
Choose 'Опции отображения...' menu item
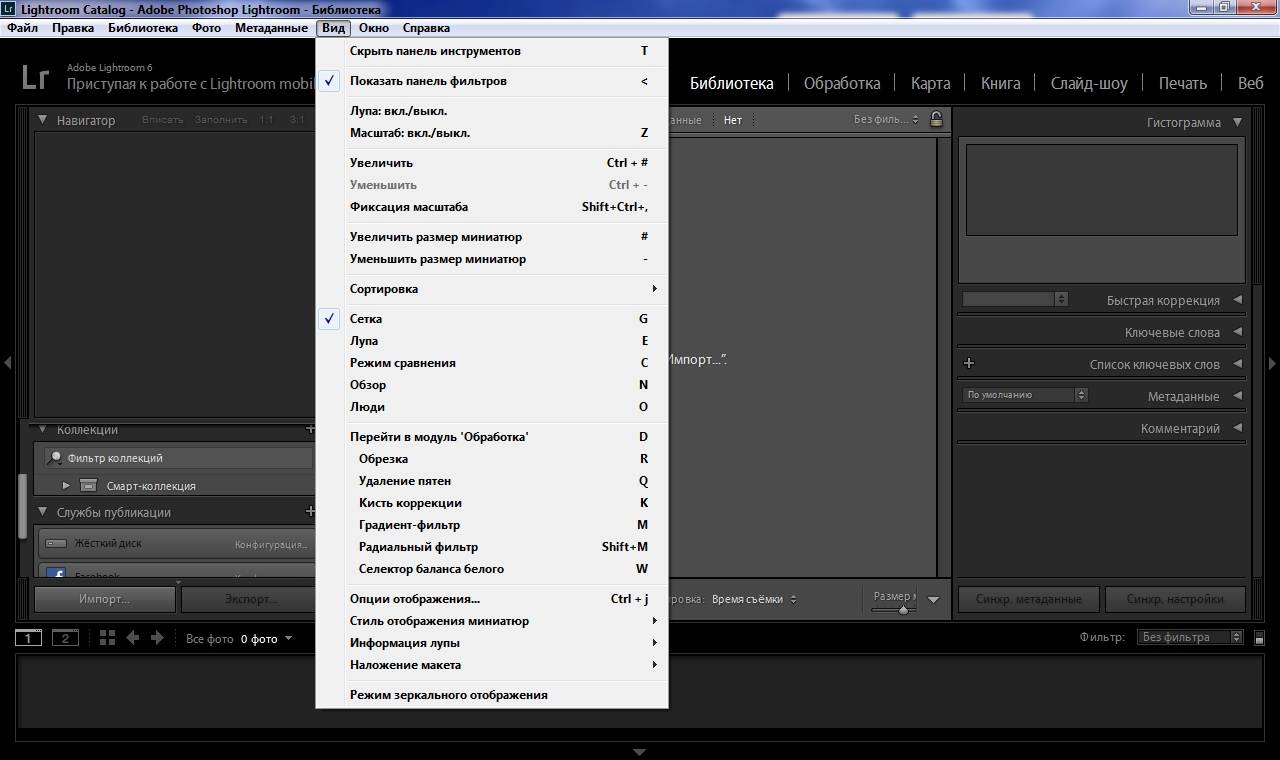click(x=492, y=599)
